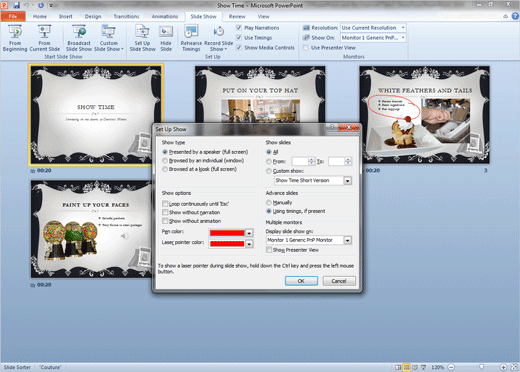Screen dimensions: 520x372
Task: Start slideshow From Current Slide
Action: (45, 38)
